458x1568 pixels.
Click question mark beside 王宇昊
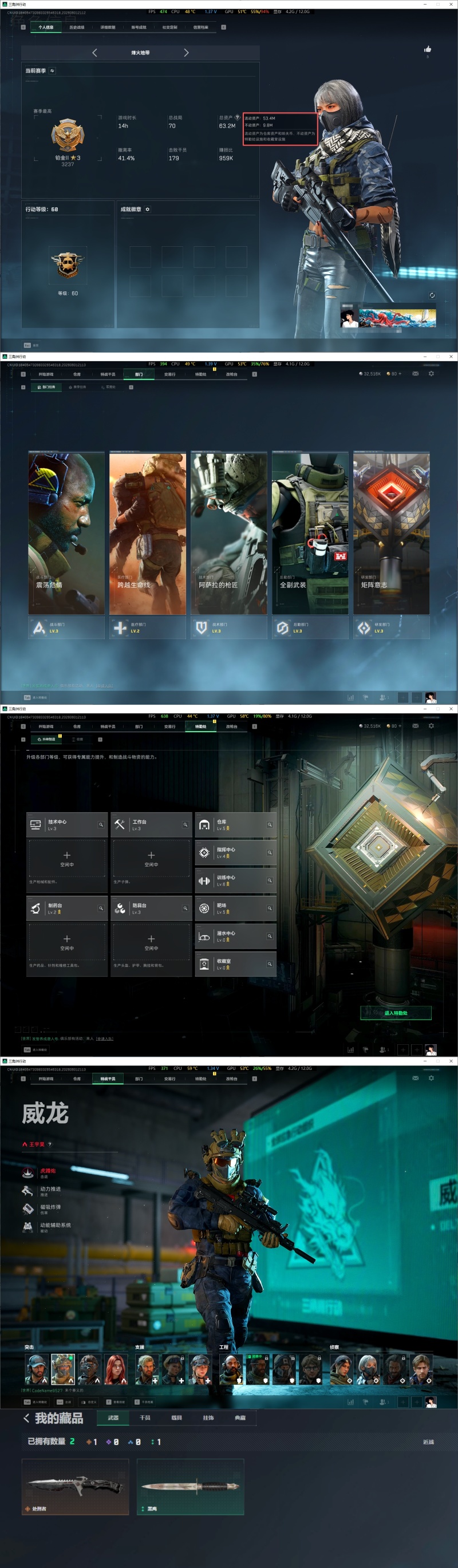click(x=50, y=1144)
